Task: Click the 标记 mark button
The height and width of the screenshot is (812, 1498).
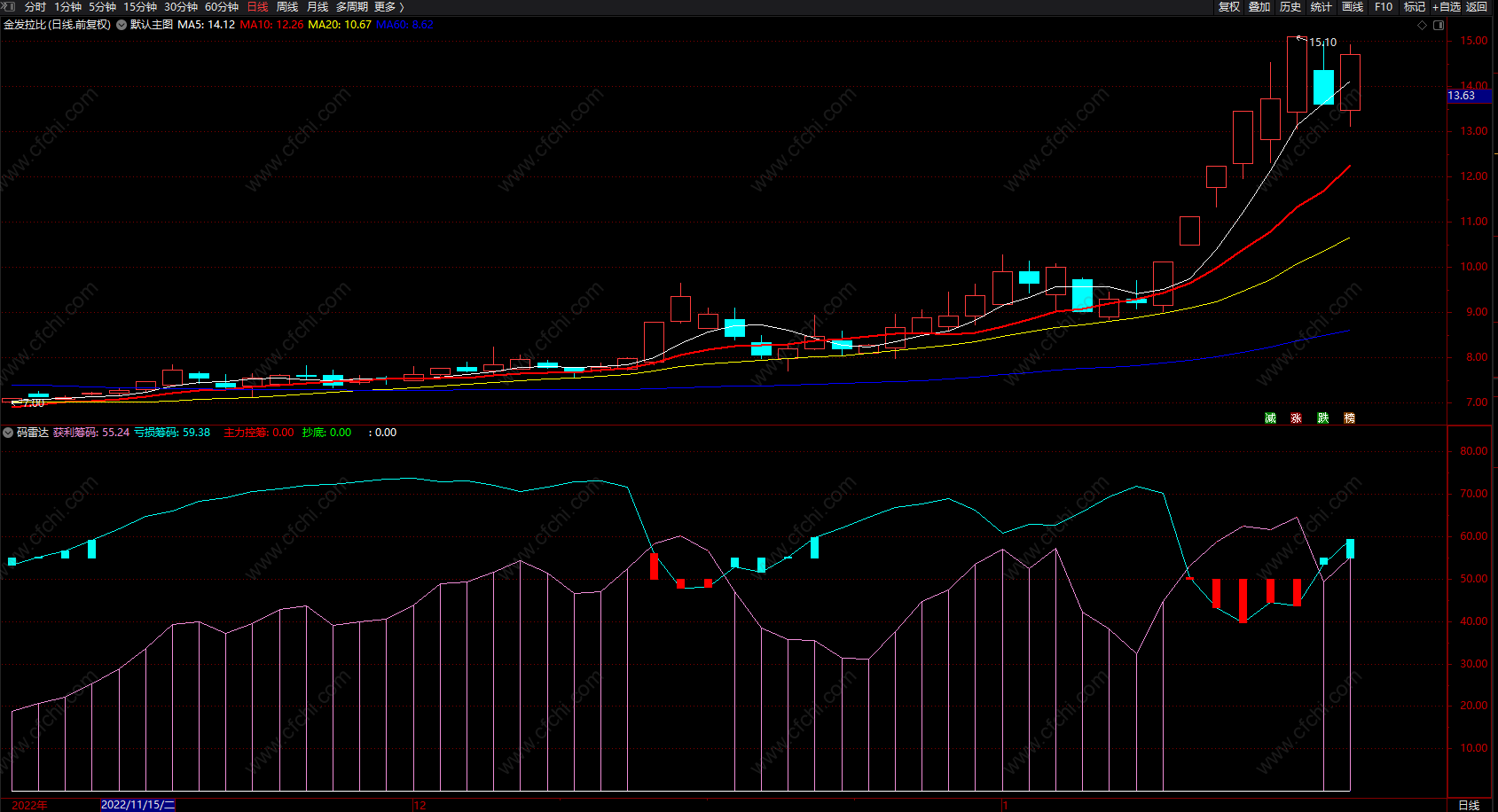Action: (1415, 7)
